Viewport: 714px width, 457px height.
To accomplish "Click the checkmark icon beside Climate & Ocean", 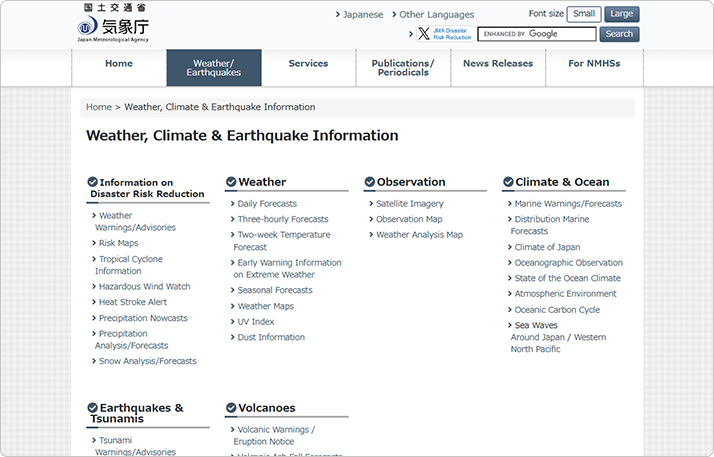I will tap(508, 182).
